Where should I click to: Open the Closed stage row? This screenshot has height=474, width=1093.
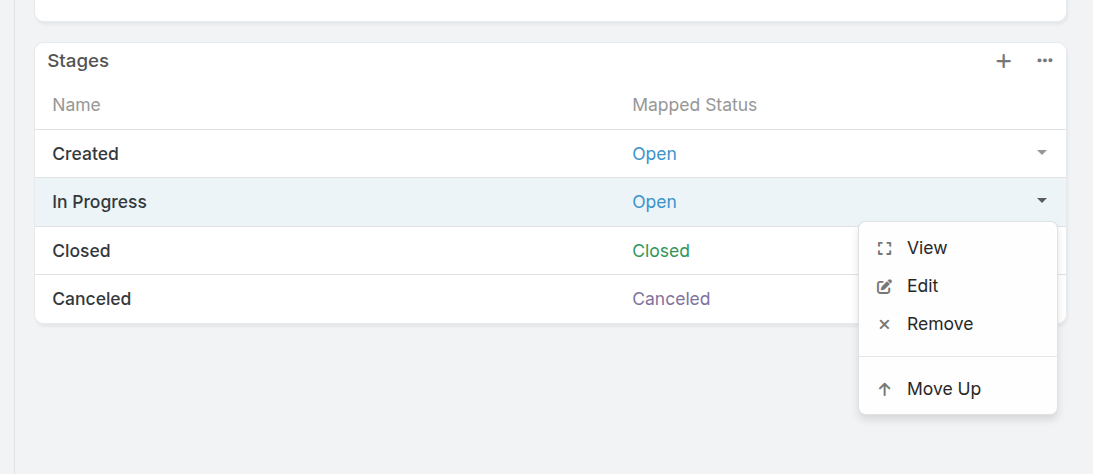click(446, 250)
